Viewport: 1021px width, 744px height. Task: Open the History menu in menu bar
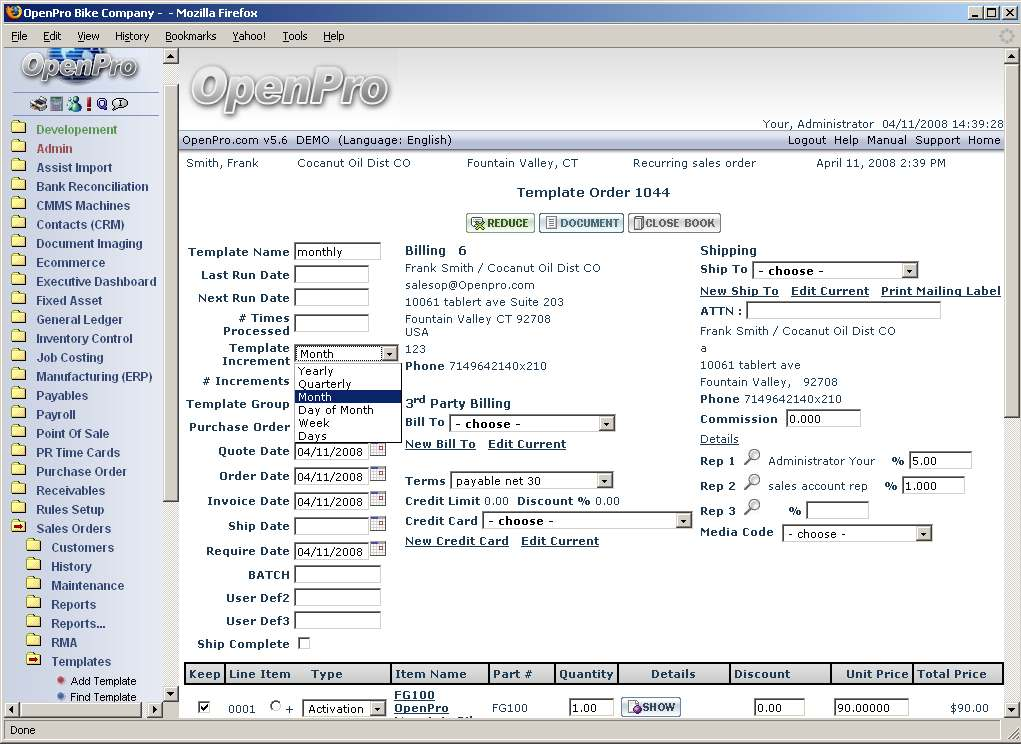click(x=132, y=36)
